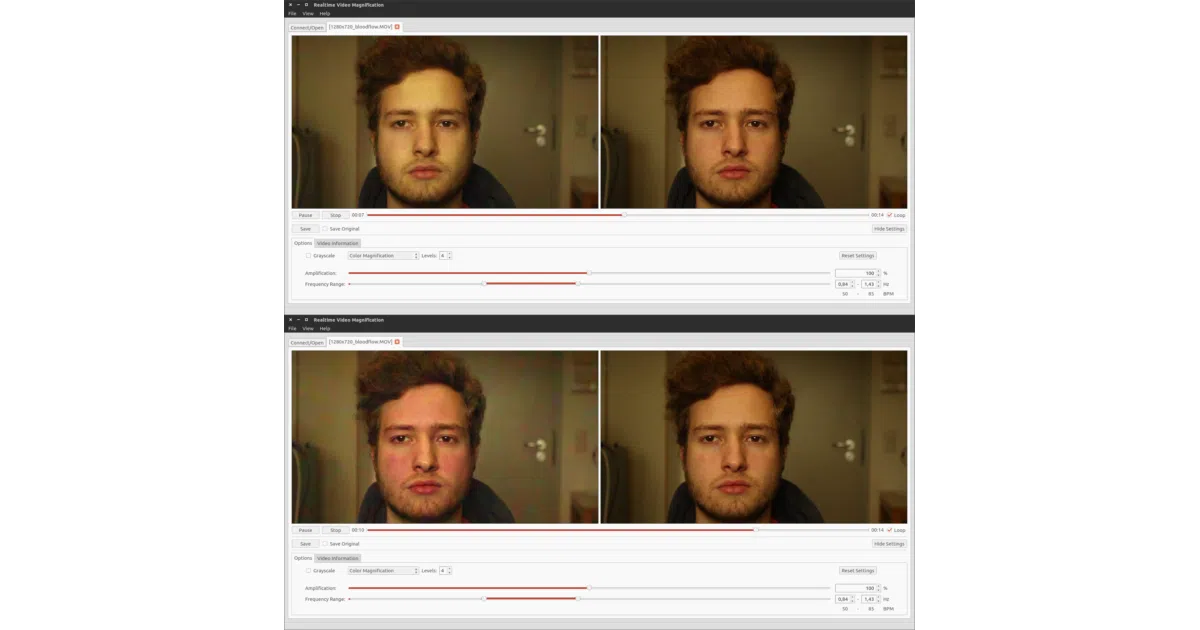
Task: Enable Grayscale in the 00:07 window
Action: pyautogui.click(x=320, y=256)
